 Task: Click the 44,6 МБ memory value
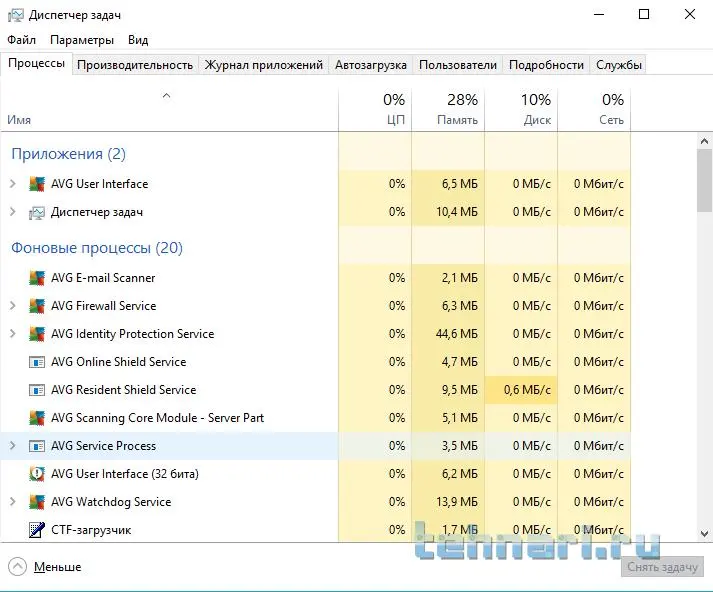457,334
